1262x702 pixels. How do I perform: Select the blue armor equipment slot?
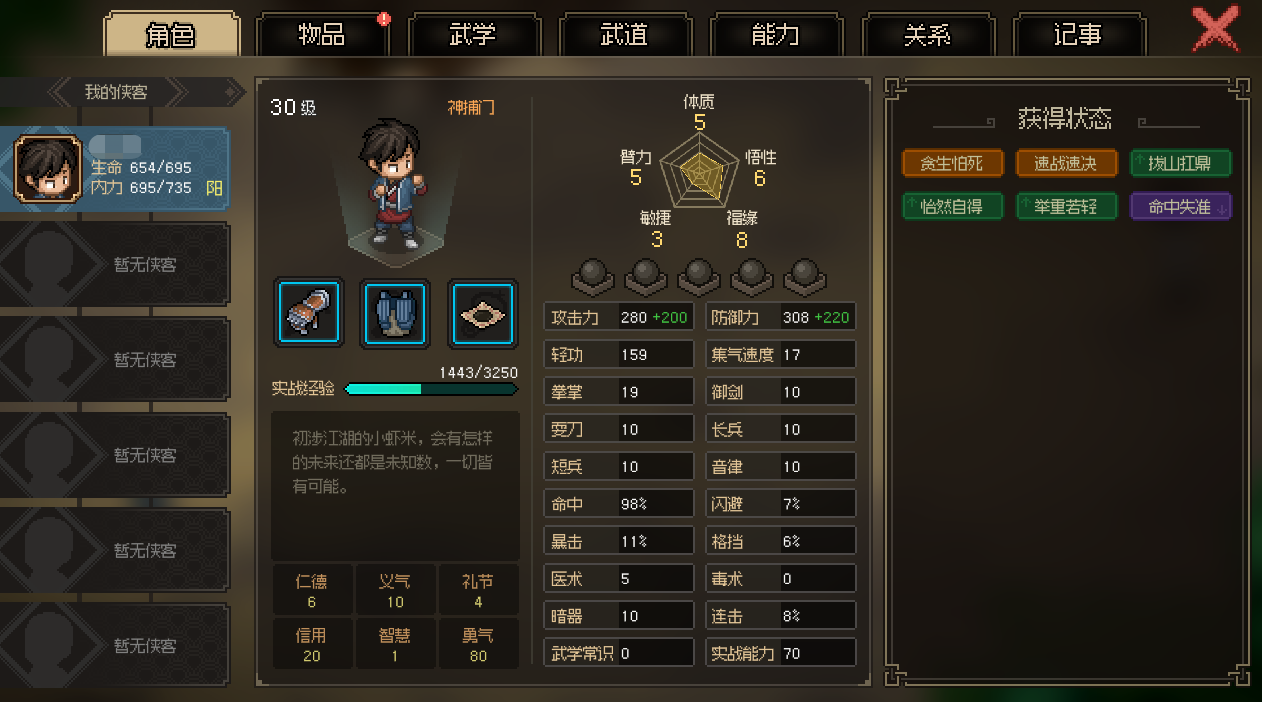396,312
